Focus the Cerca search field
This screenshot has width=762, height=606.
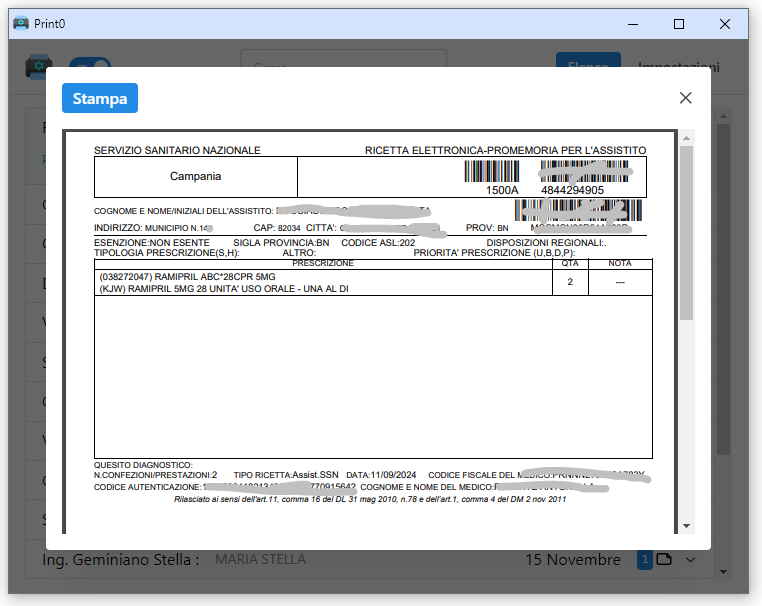pos(343,67)
